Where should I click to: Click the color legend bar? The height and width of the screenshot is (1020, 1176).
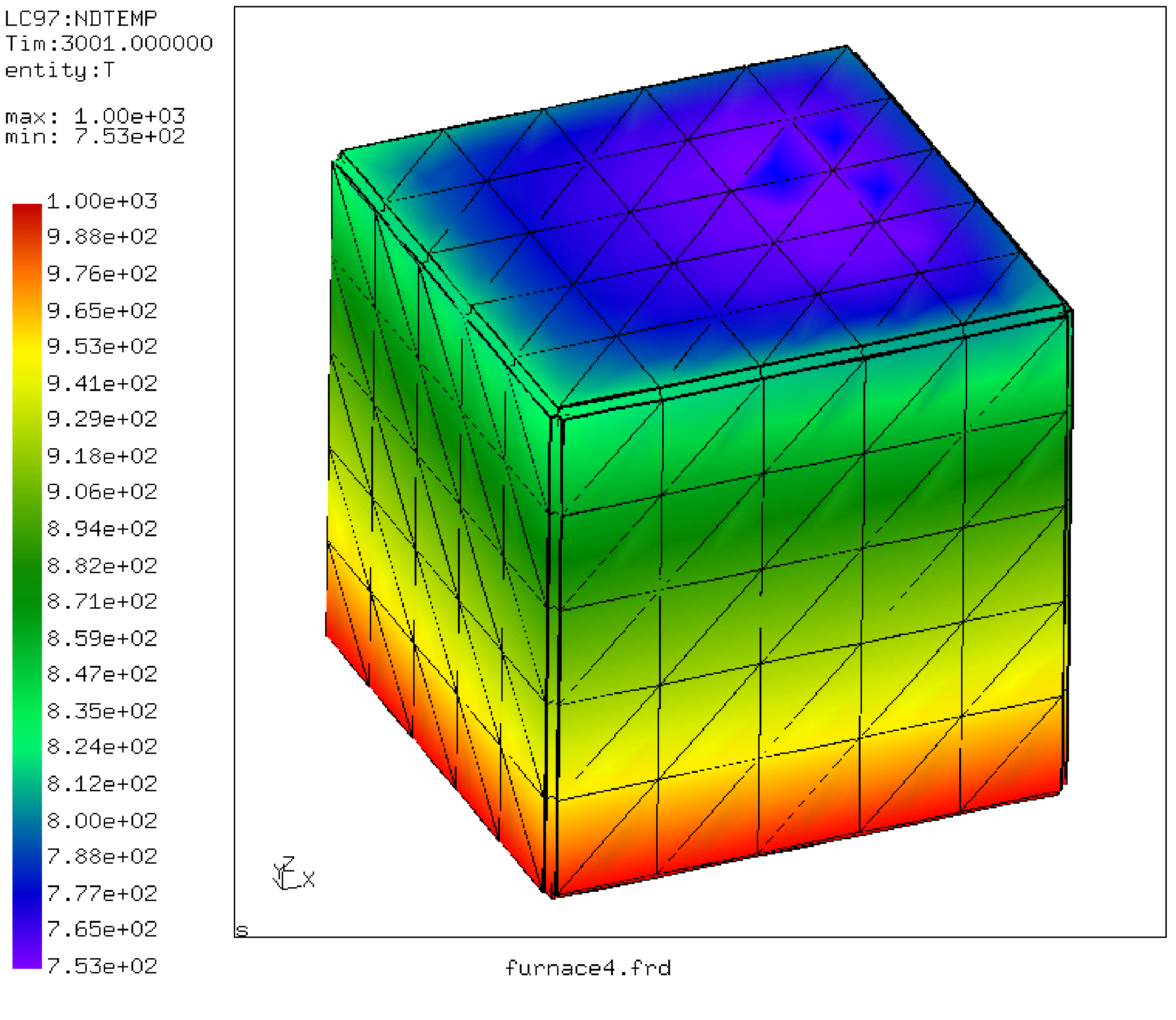pyautogui.click(x=27, y=586)
